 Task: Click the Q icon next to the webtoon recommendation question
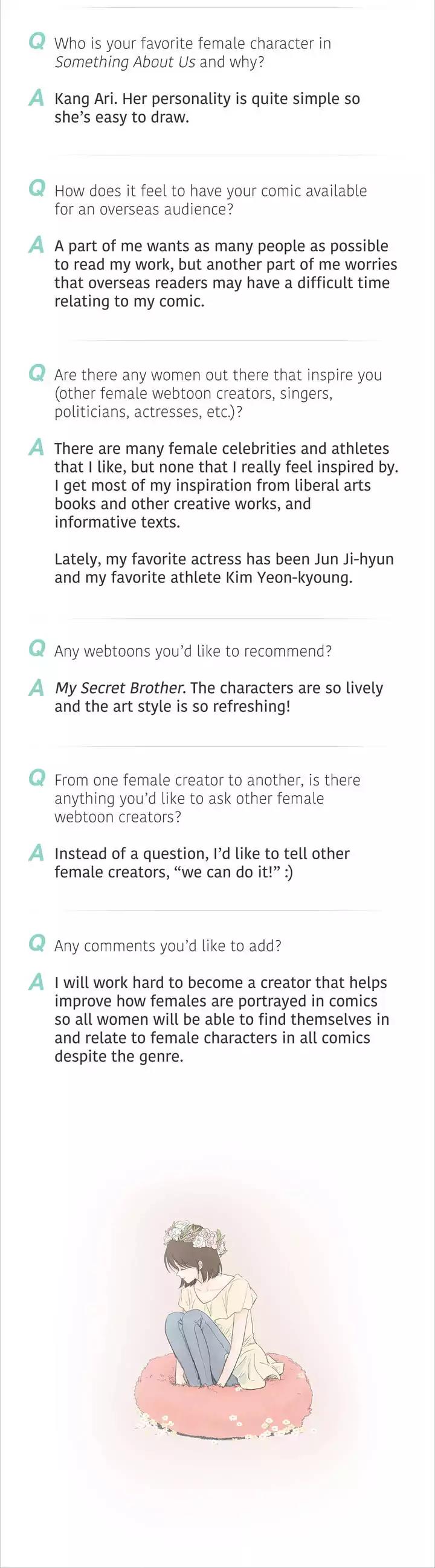(x=37, y=649)
